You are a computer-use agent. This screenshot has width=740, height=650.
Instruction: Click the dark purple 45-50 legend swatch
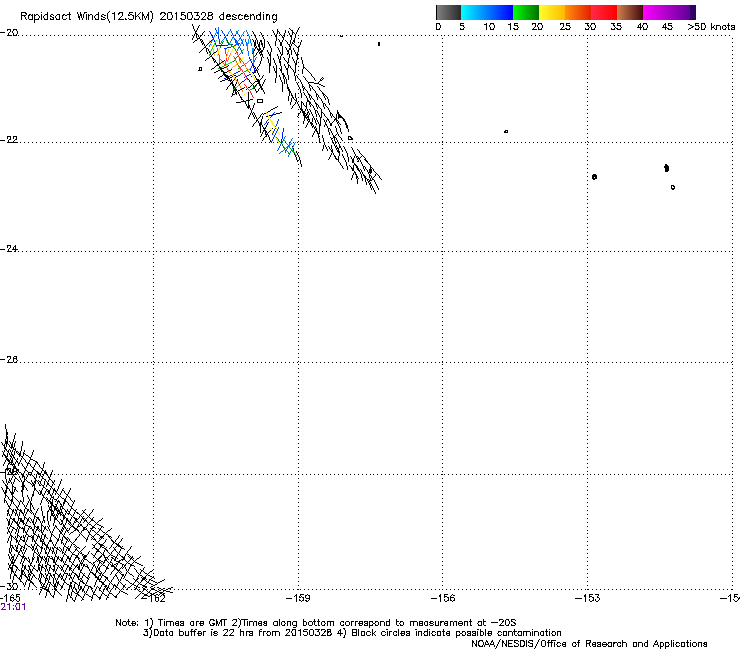click(682, 12)
